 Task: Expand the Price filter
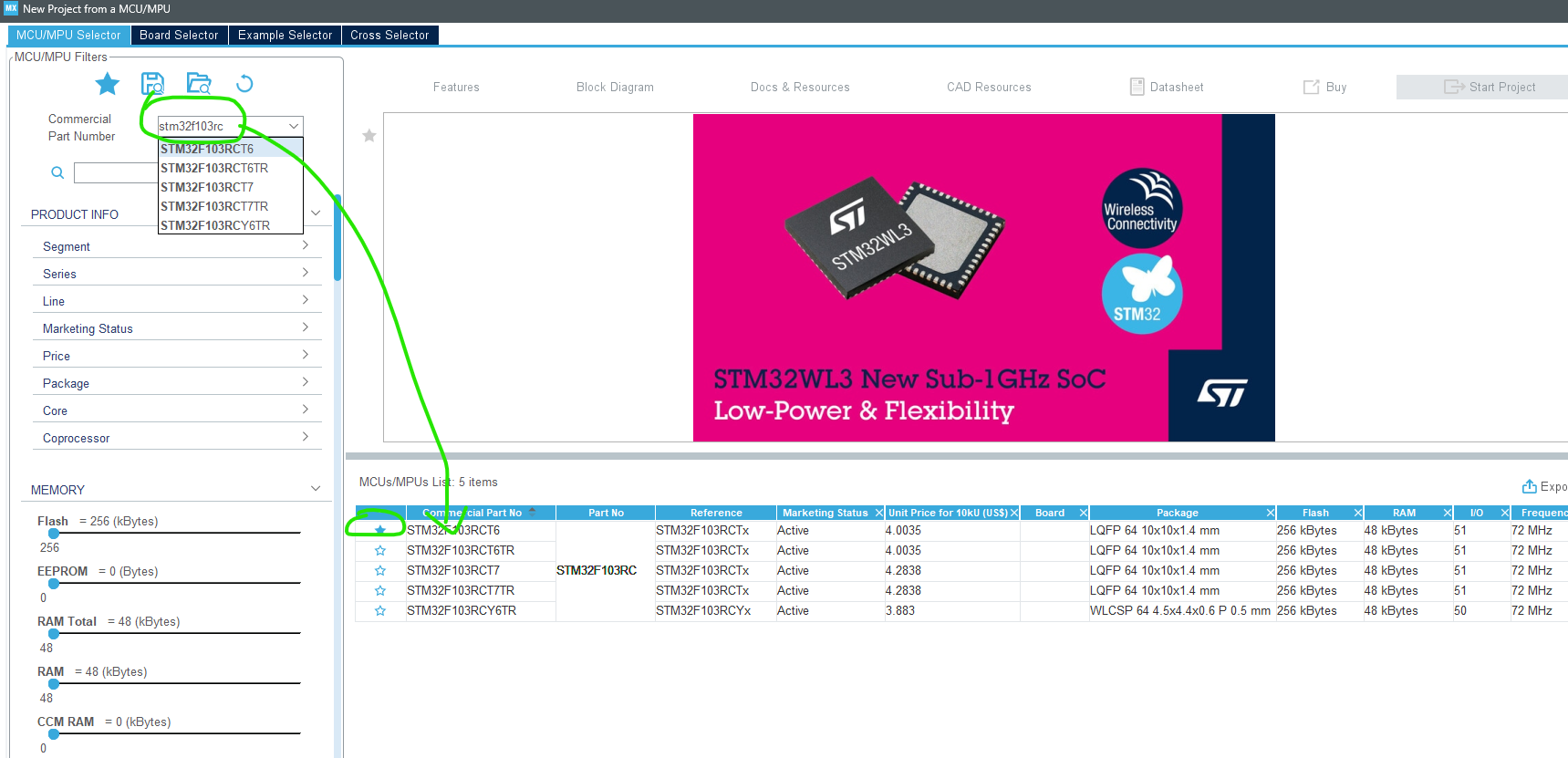coord(176,356)
